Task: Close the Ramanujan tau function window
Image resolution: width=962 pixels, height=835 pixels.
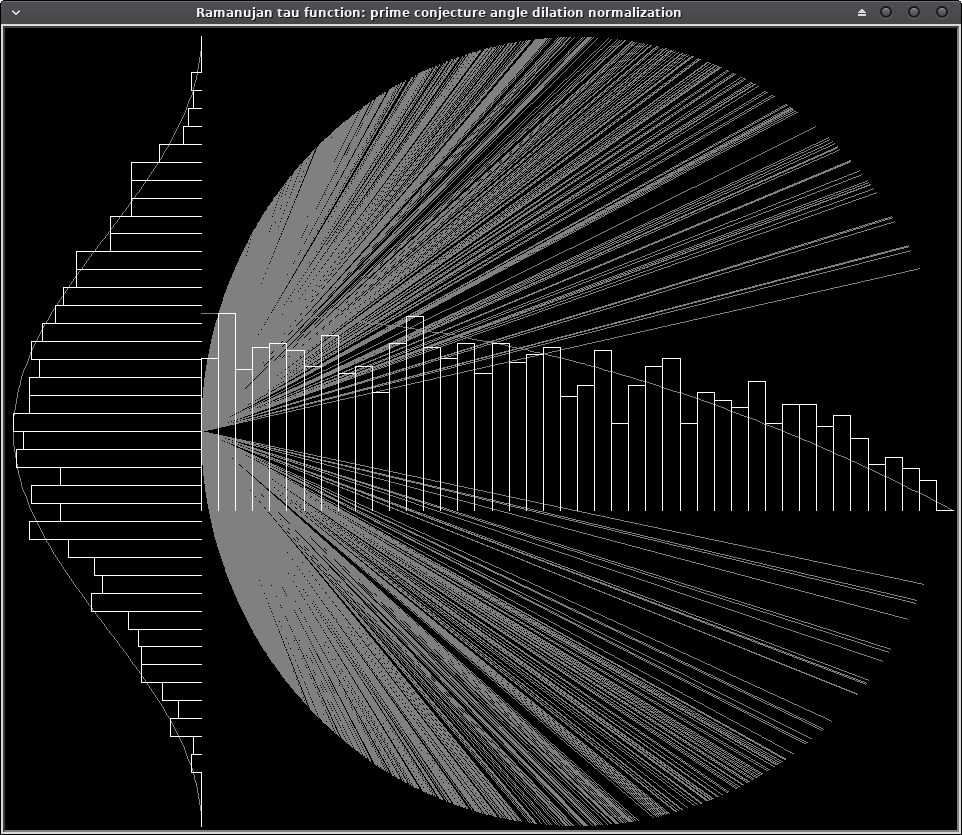Action: tap(942, 12)
